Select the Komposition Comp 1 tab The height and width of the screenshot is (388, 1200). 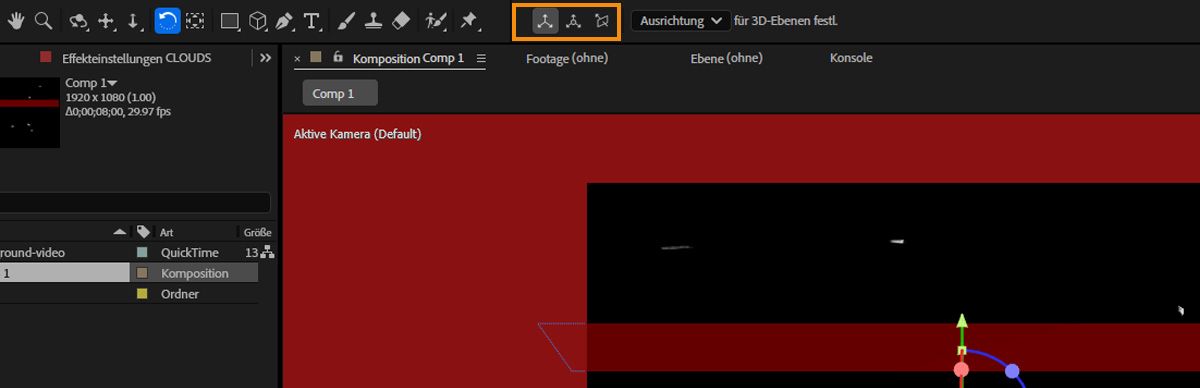click(x=408, y=58)
